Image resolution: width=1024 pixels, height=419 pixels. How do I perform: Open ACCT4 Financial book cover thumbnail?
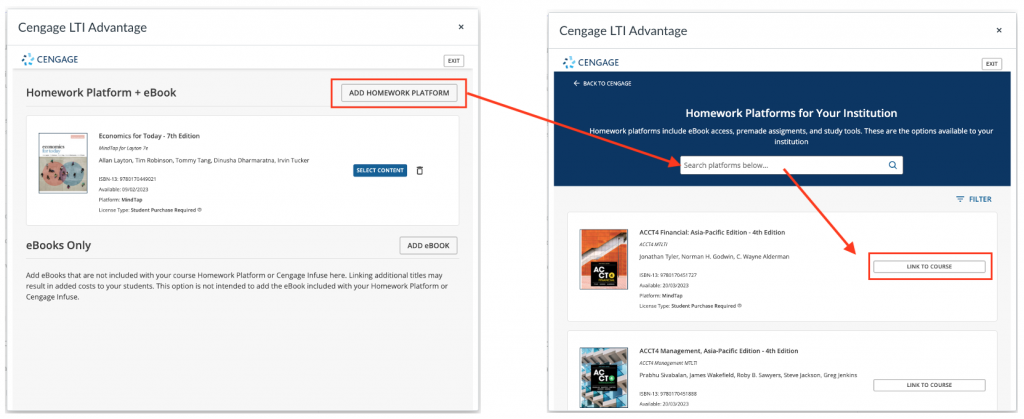603,260
